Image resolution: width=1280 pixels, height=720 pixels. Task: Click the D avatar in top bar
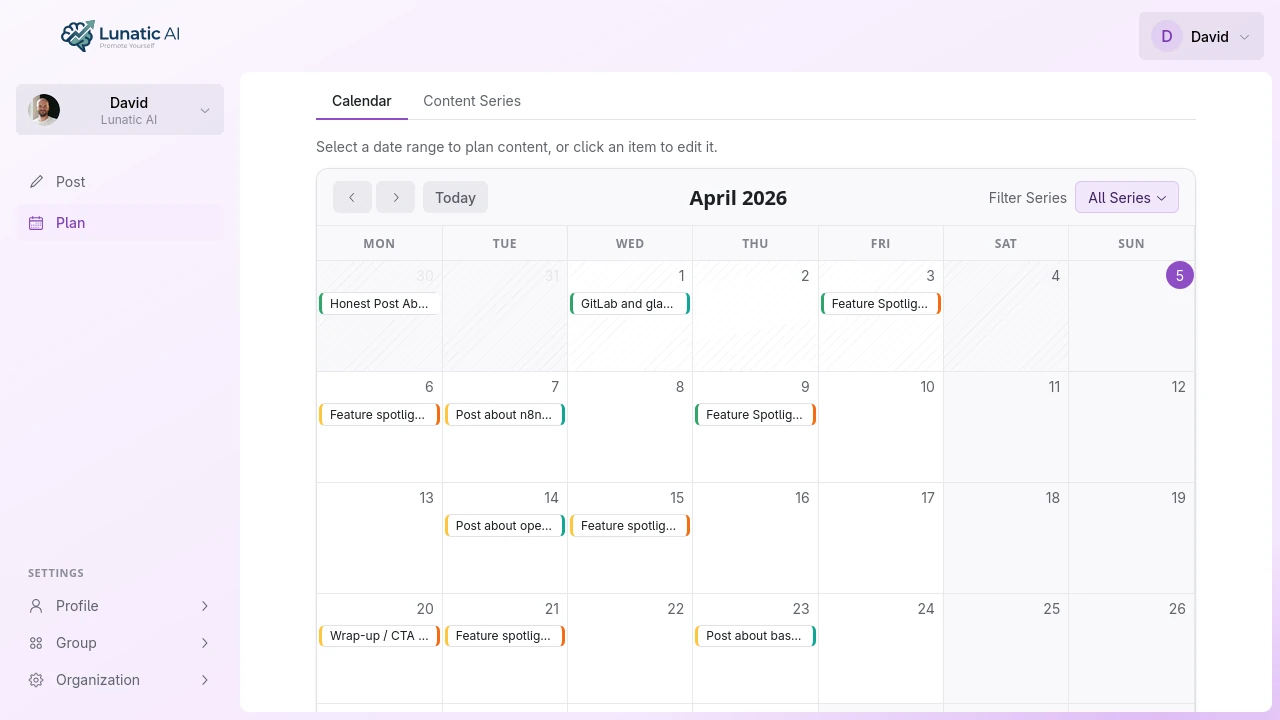click(1167, 37)
